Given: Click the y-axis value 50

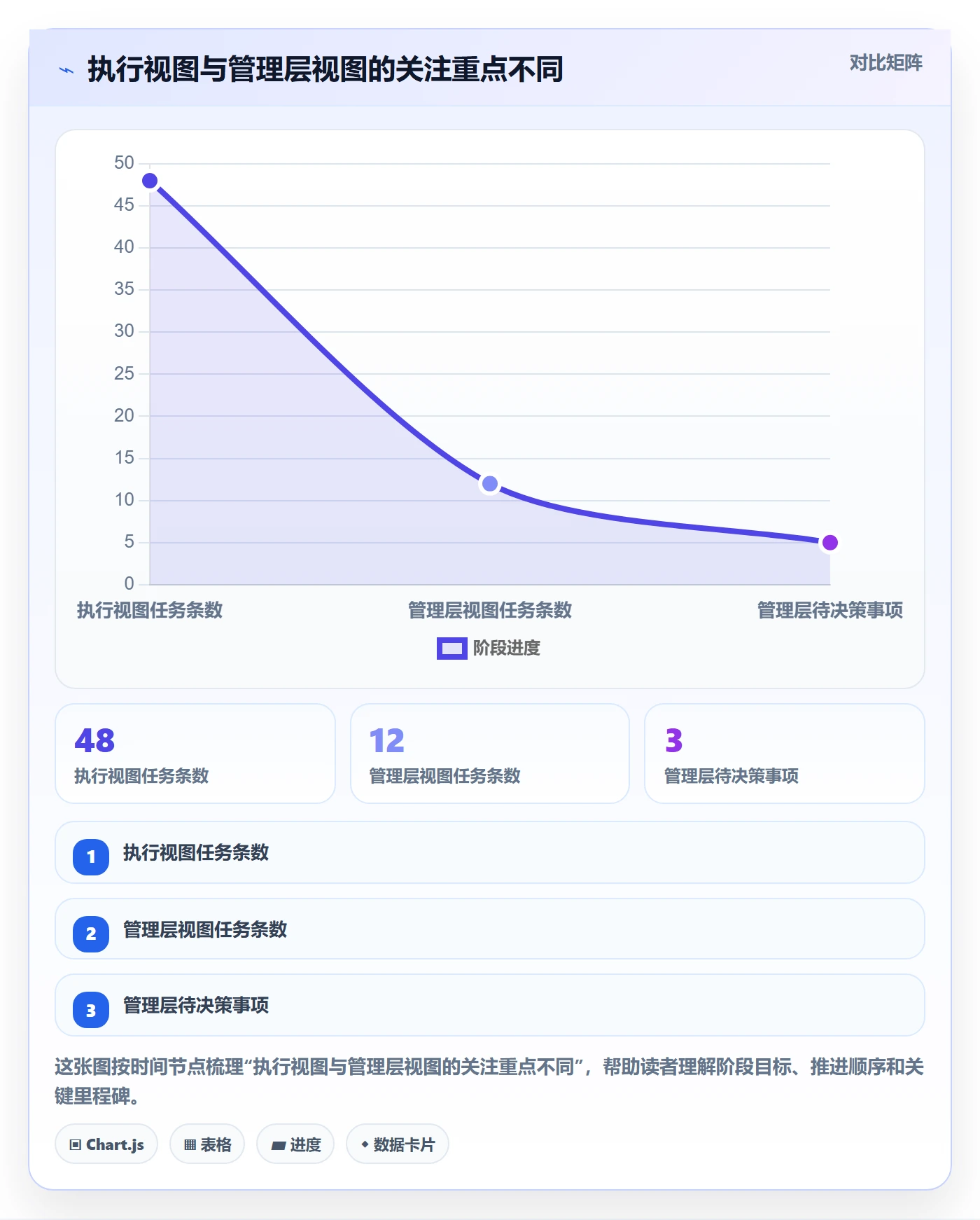Looking at the screenshot, I should click(x=124, y=163).
